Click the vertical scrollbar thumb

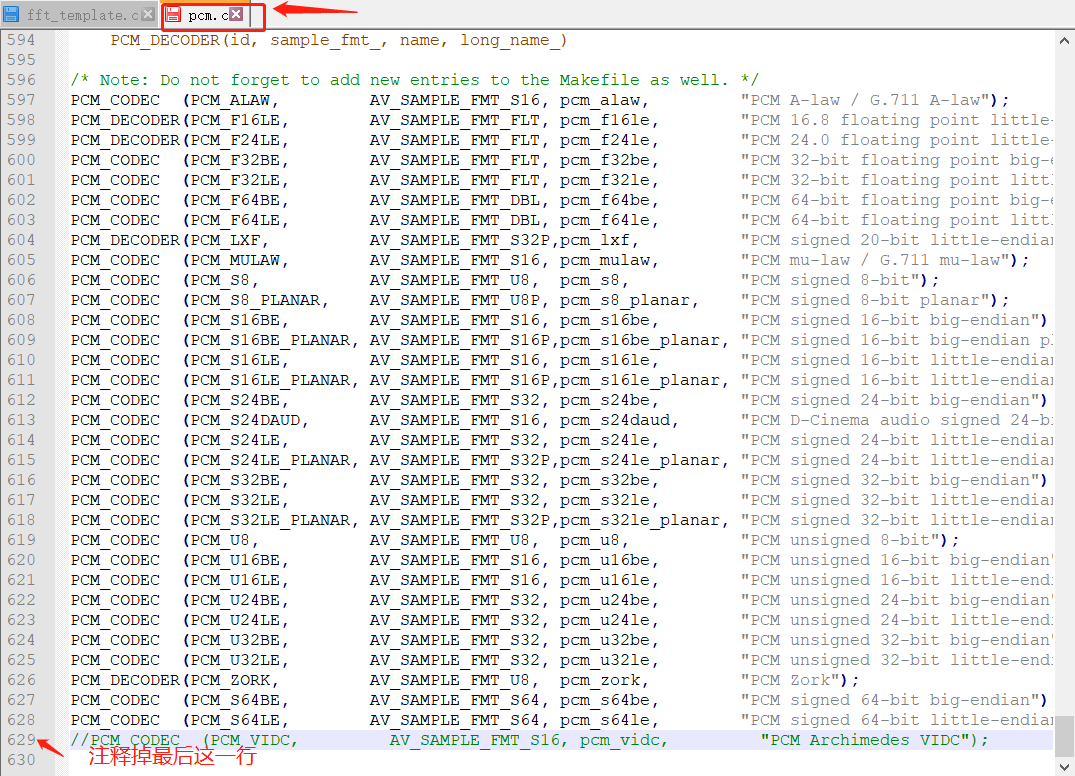(1064, 736)
